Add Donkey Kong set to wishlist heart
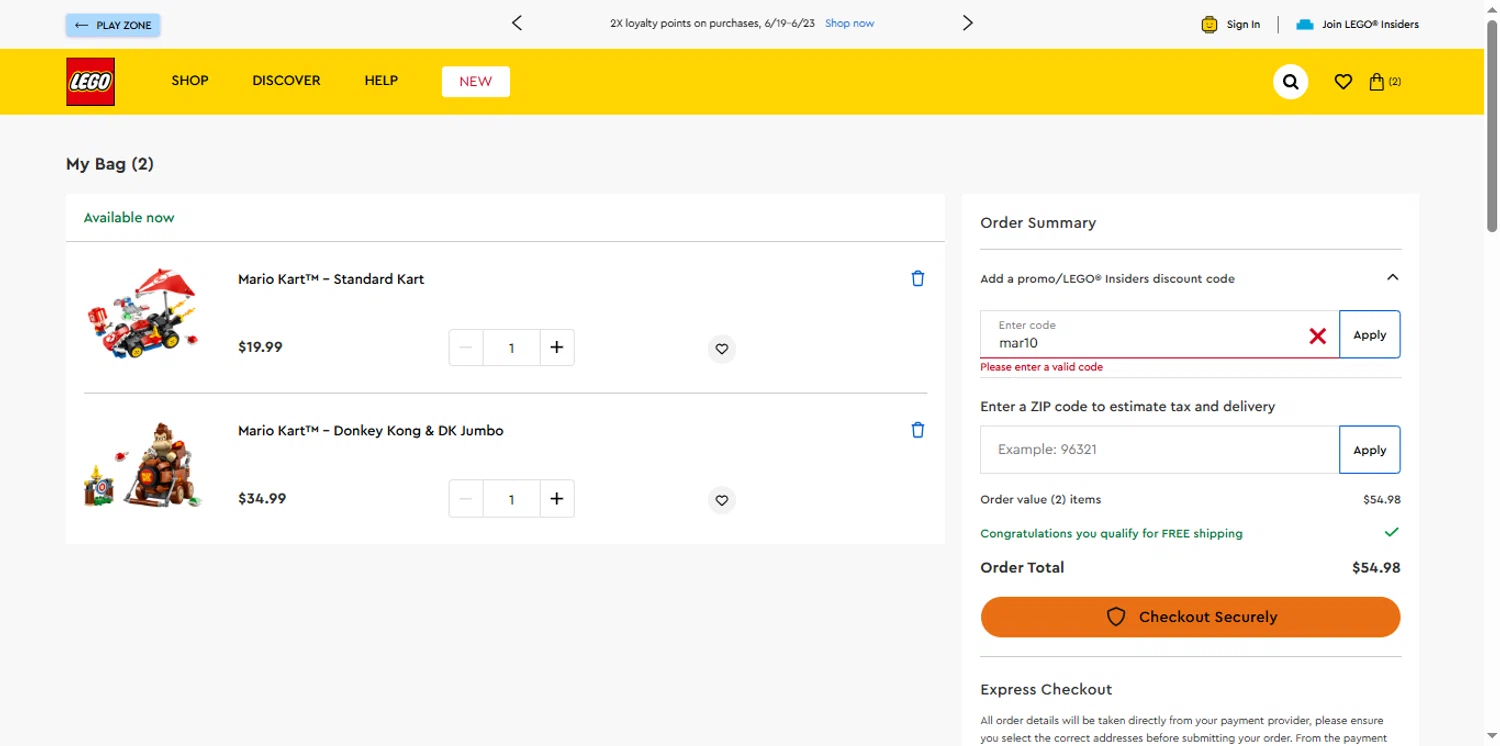The height and width of the screenshot is (746, 1500). (x=722, y=500)
